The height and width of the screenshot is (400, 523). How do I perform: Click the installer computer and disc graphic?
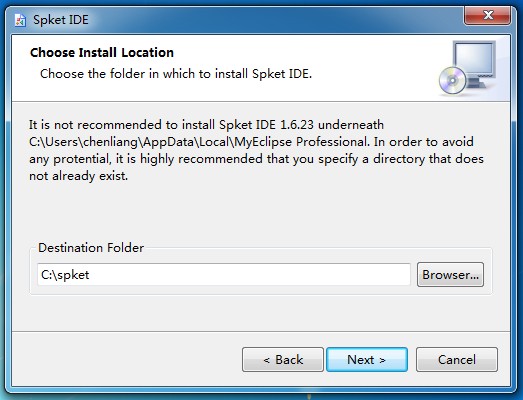pos(467,68)
